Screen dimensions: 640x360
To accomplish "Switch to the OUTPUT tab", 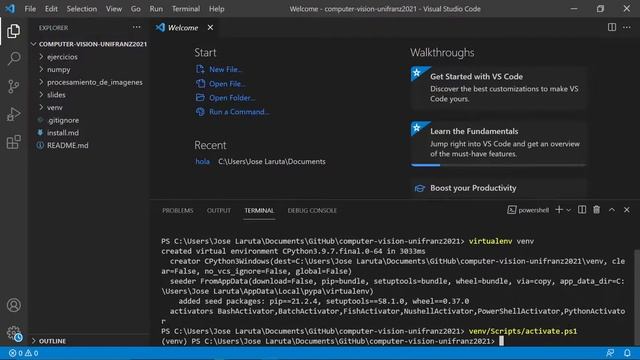I will click(x=219, y=211).
